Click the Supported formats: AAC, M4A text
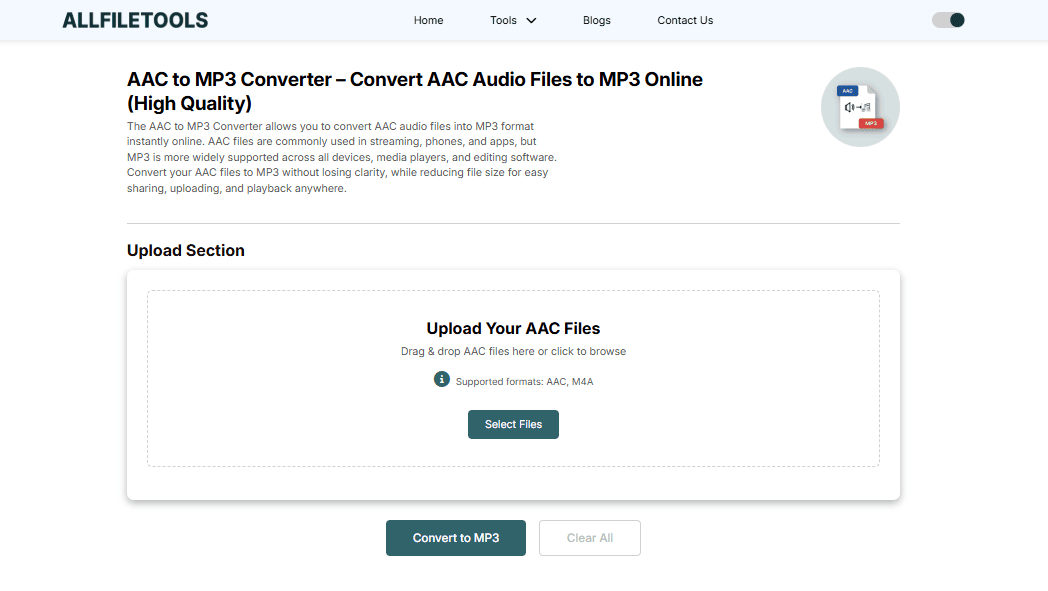The width and height of the screenshot is (1048, 591). coord(524,381)
